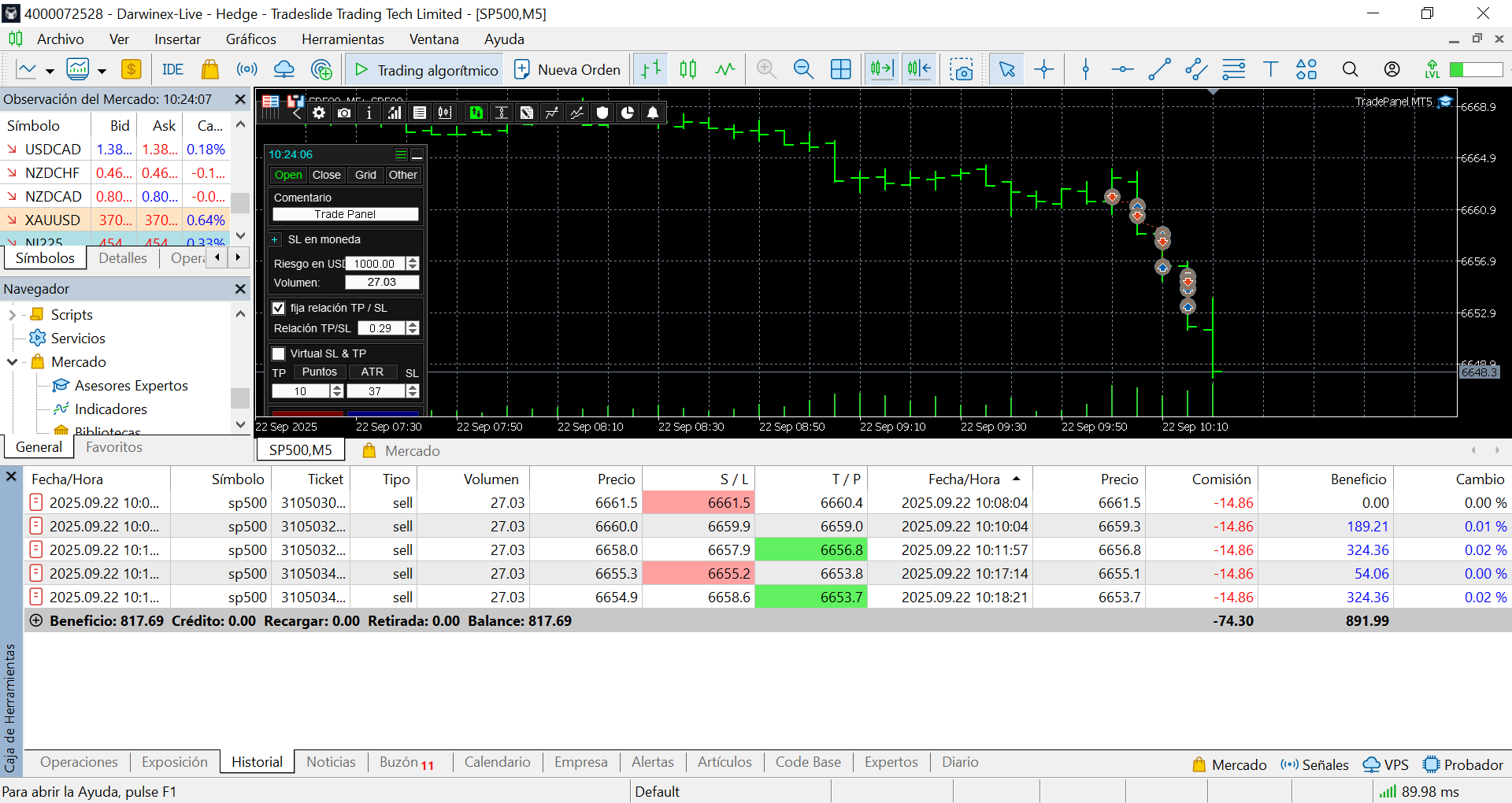Switch to the Operaciones tab
Screen dimensions: 1512x803
pyautogui.click(x=79, y=762)
